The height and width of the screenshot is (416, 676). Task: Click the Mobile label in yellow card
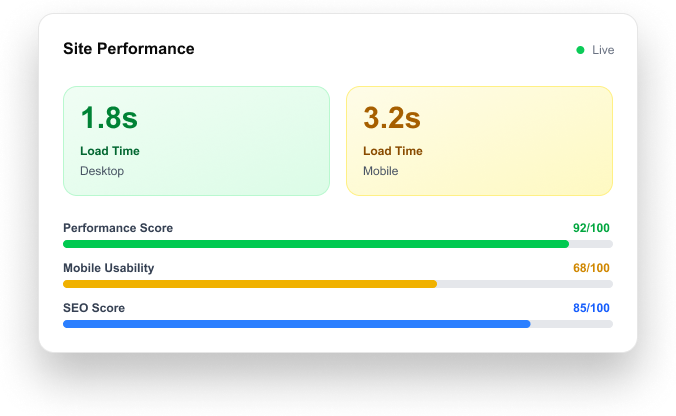coord(381,171)
